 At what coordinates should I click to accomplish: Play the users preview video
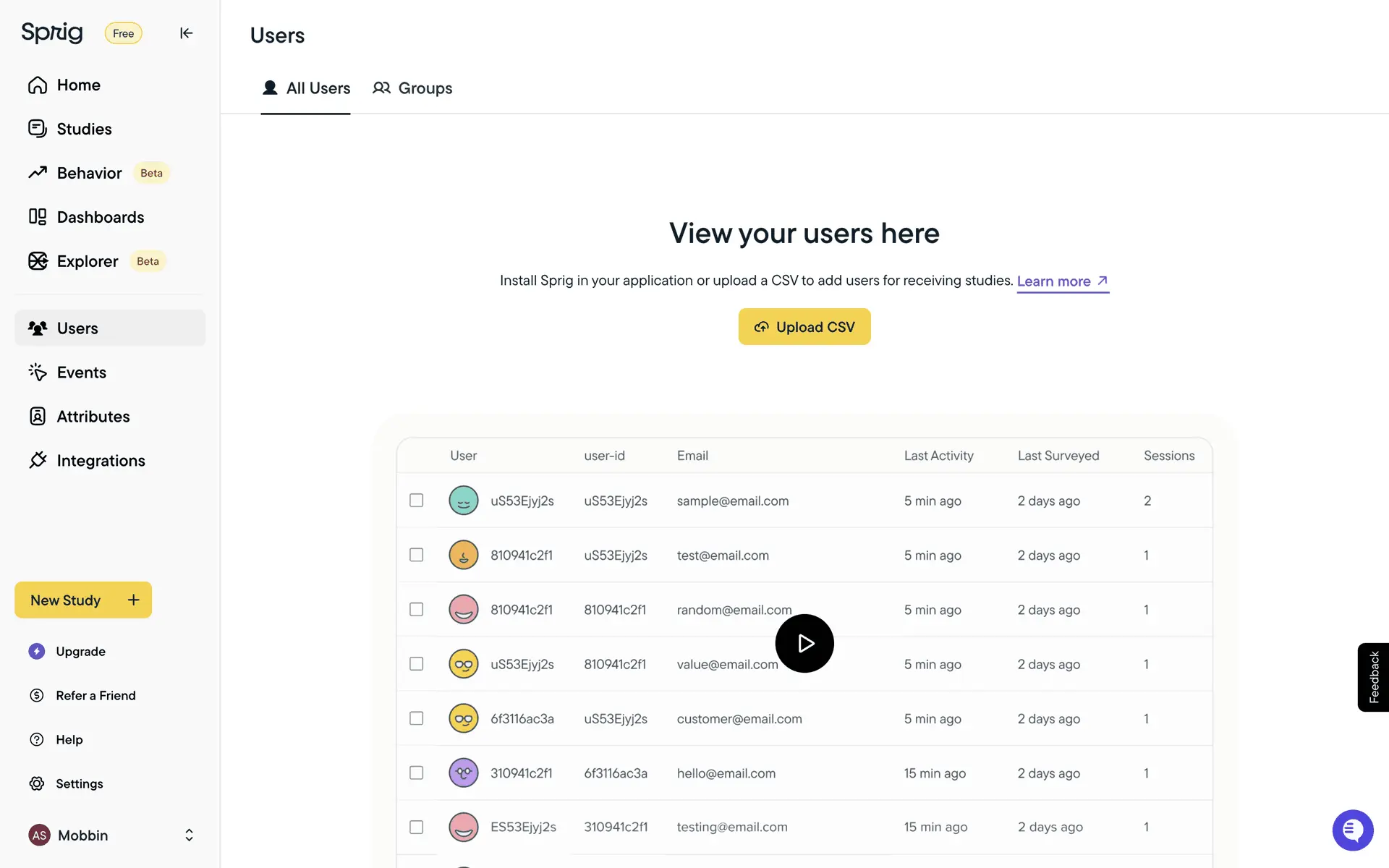tap(804, 643)
